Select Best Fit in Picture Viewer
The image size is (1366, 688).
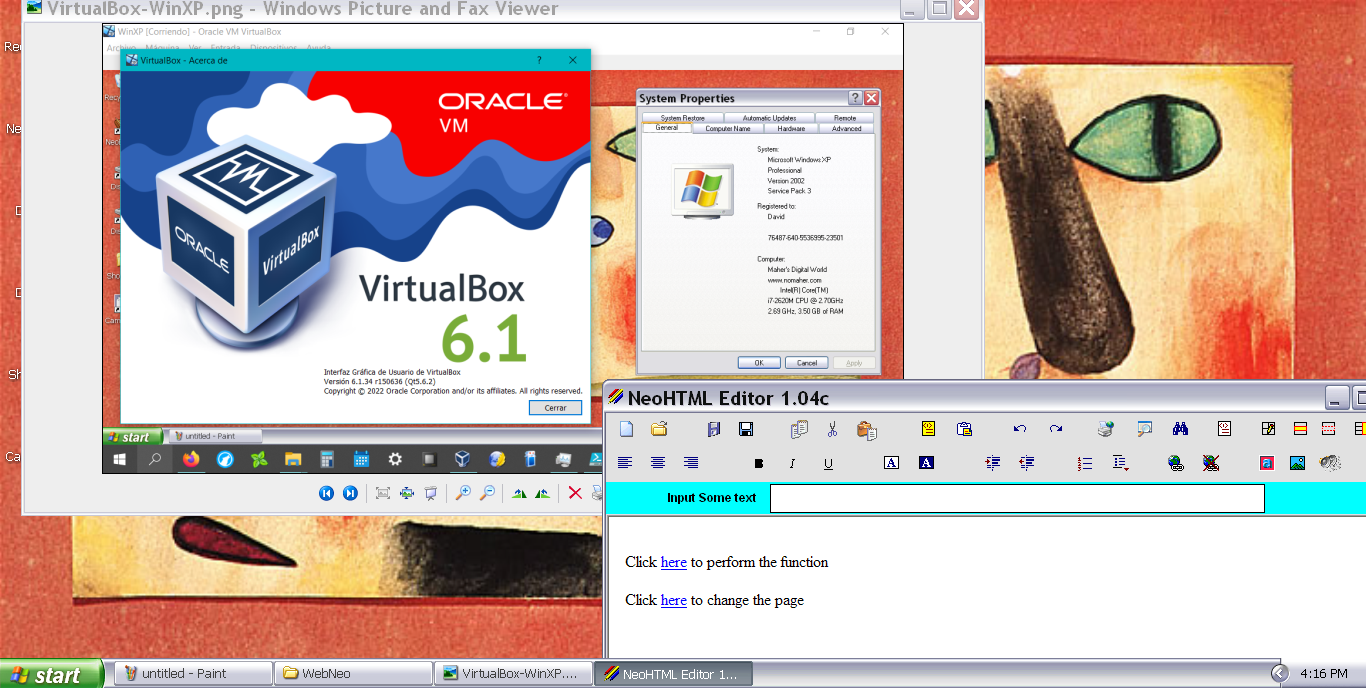click(x=383, y=493)
